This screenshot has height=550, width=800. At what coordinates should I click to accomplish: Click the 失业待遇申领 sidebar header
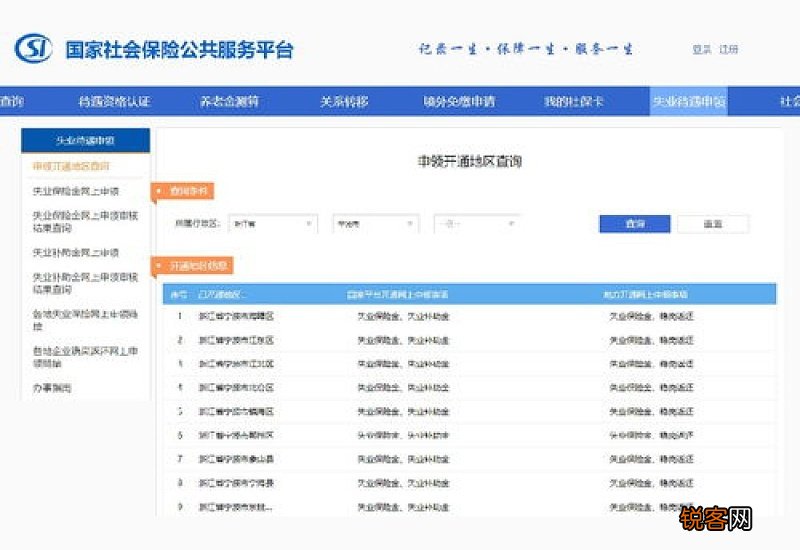click(x=85, y=140)
